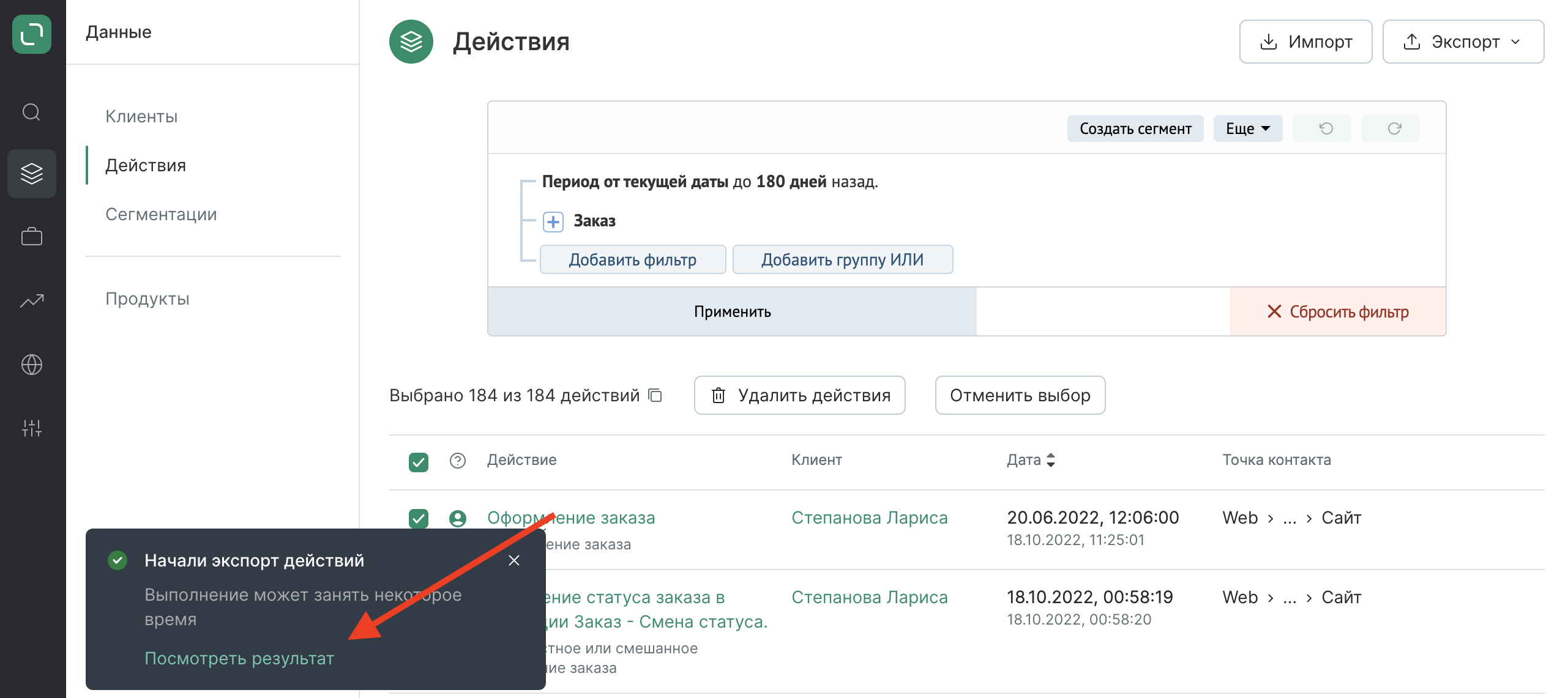This screenshot has height=698, width=1568.
Task: Select Действия in the data menu
Action: 146,165
